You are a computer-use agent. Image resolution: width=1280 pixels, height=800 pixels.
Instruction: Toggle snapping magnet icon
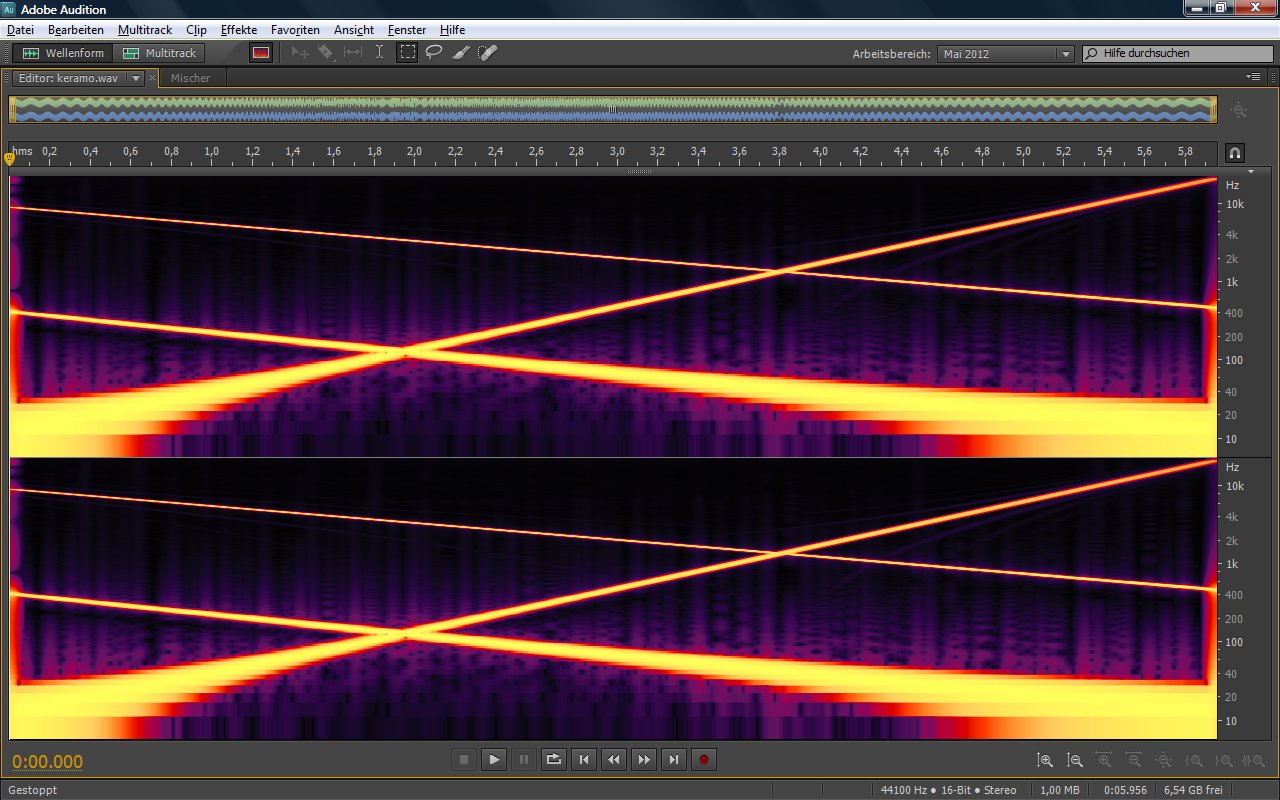(1234, 153)
